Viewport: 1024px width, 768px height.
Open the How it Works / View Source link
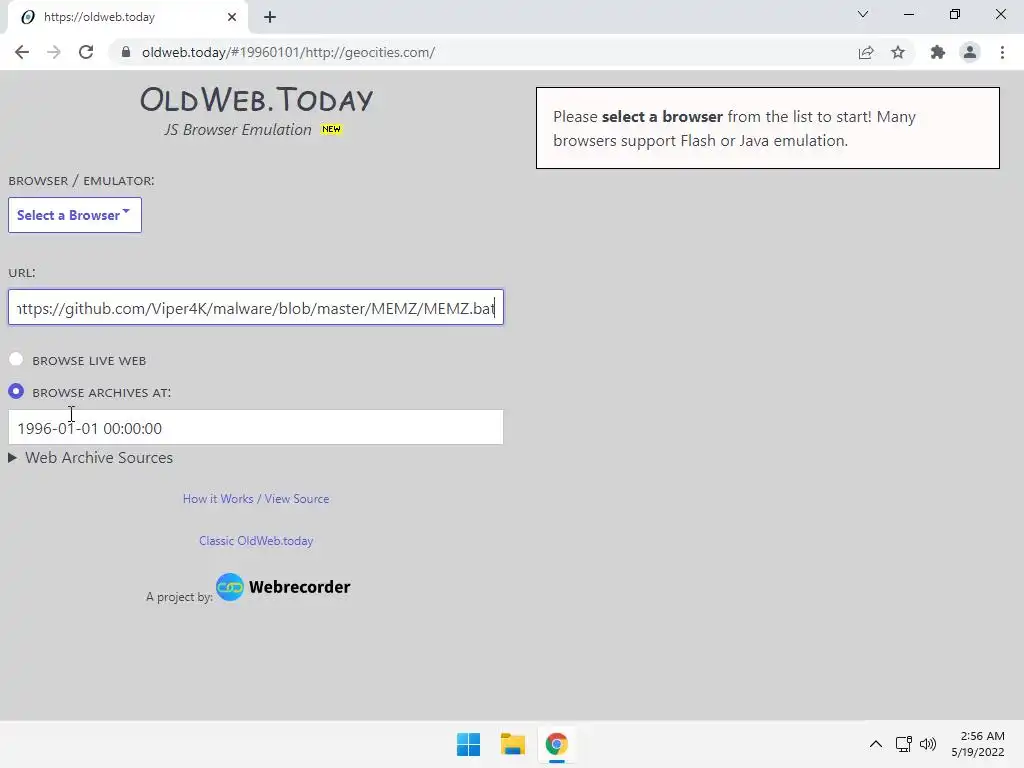[256, 499]
